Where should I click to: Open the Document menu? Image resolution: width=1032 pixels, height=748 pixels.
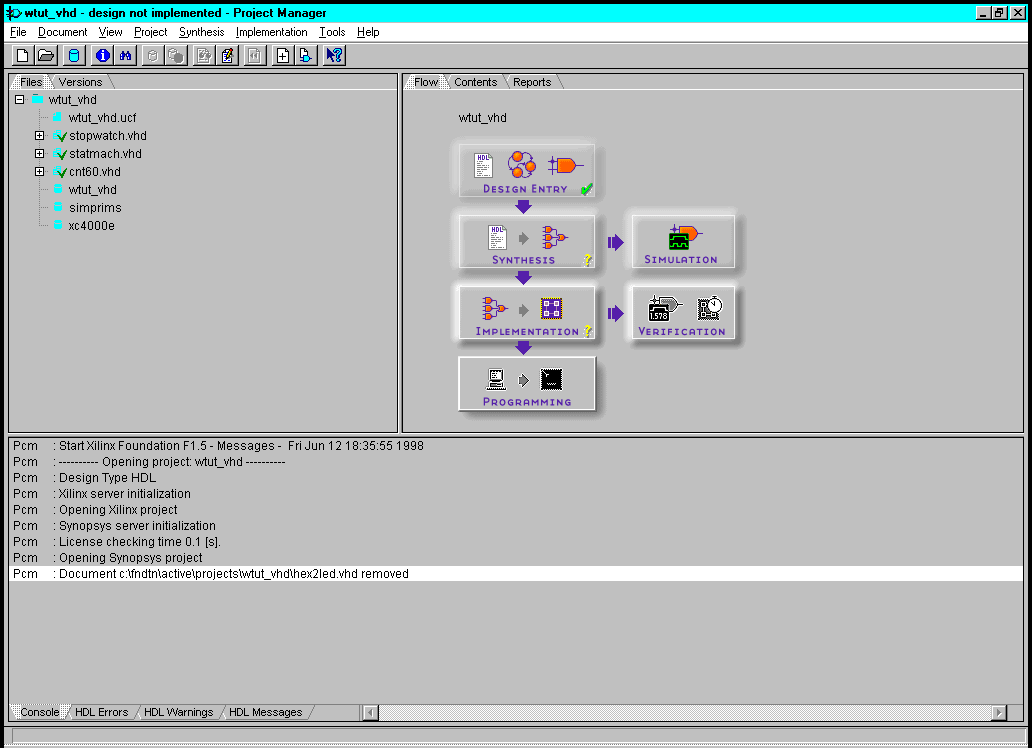pos(63,32)
